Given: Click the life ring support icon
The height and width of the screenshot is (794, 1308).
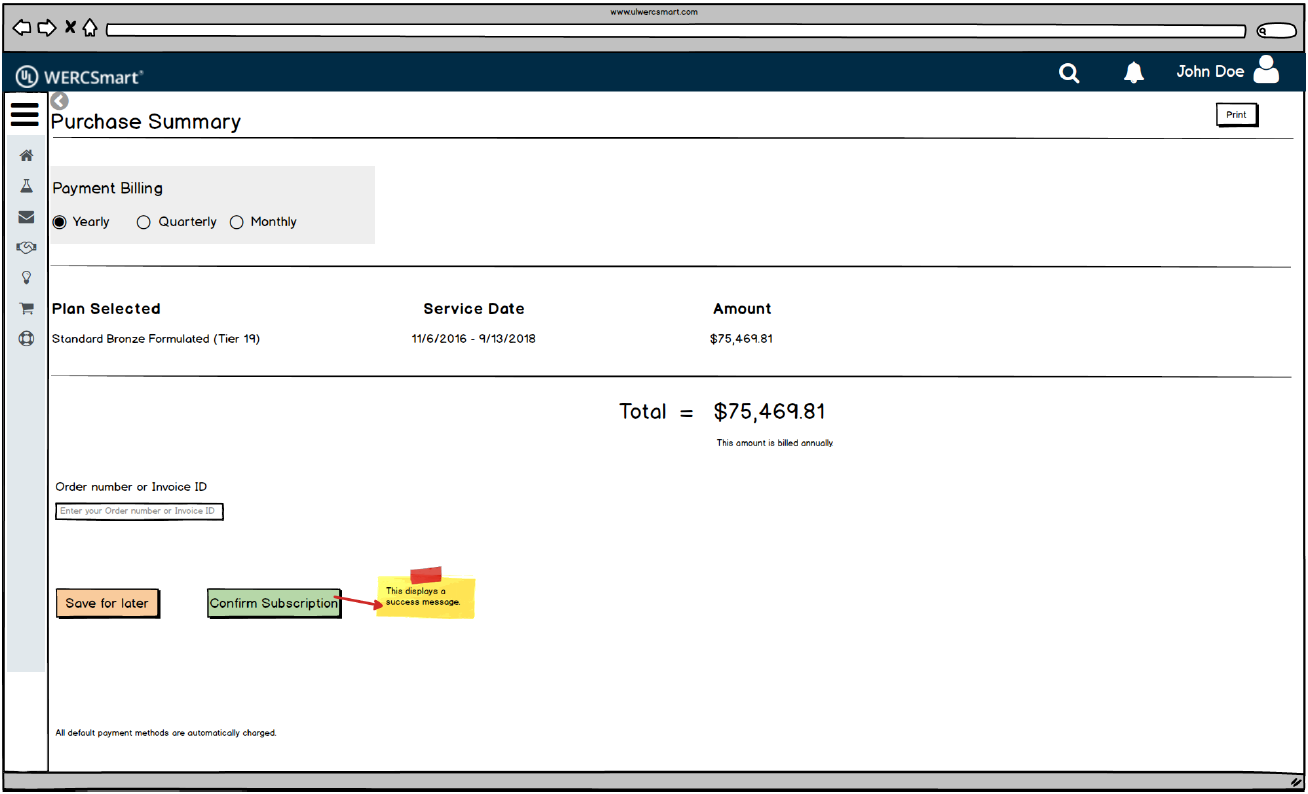Looking at the screenshot, I should [x=27, y=339].
